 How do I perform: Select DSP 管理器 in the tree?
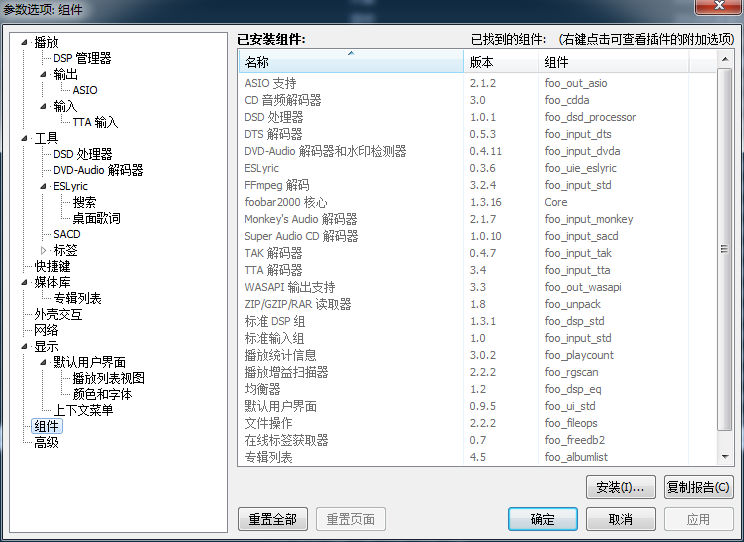(x=82, y=58)
